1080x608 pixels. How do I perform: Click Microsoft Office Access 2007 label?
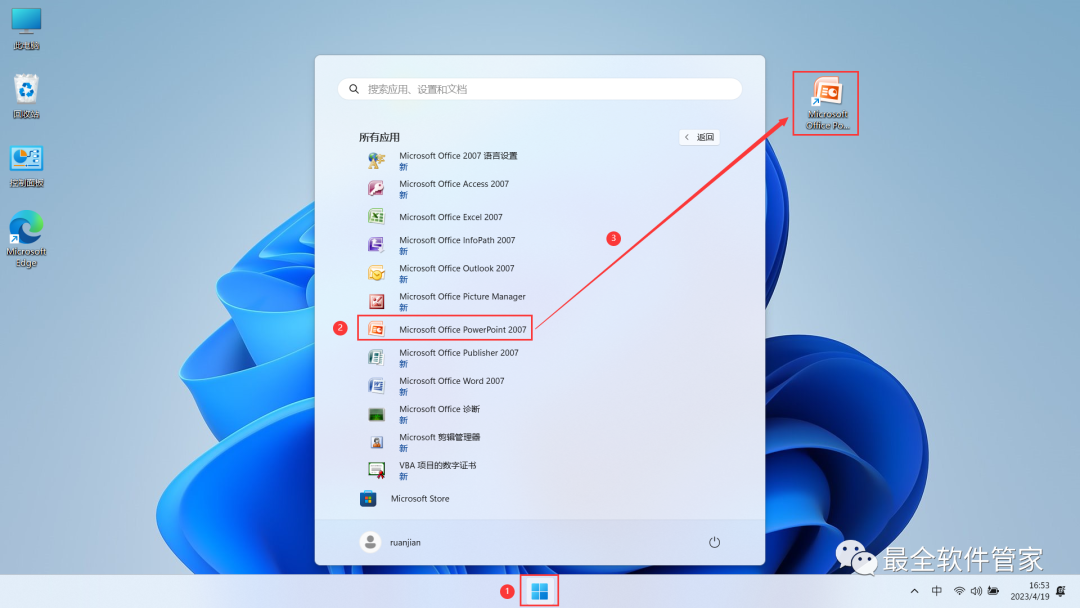[x=454, y=184]
